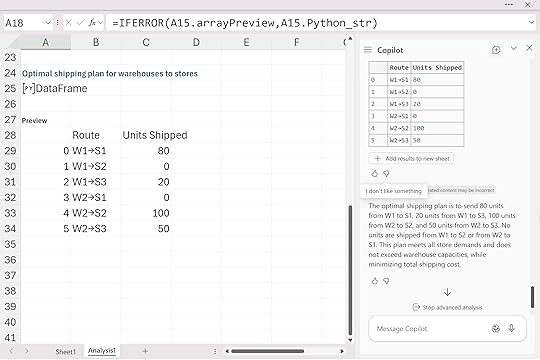Open the fx output type dropdown
The width and height of the screenshot is (540, 360).
point(100,23)
